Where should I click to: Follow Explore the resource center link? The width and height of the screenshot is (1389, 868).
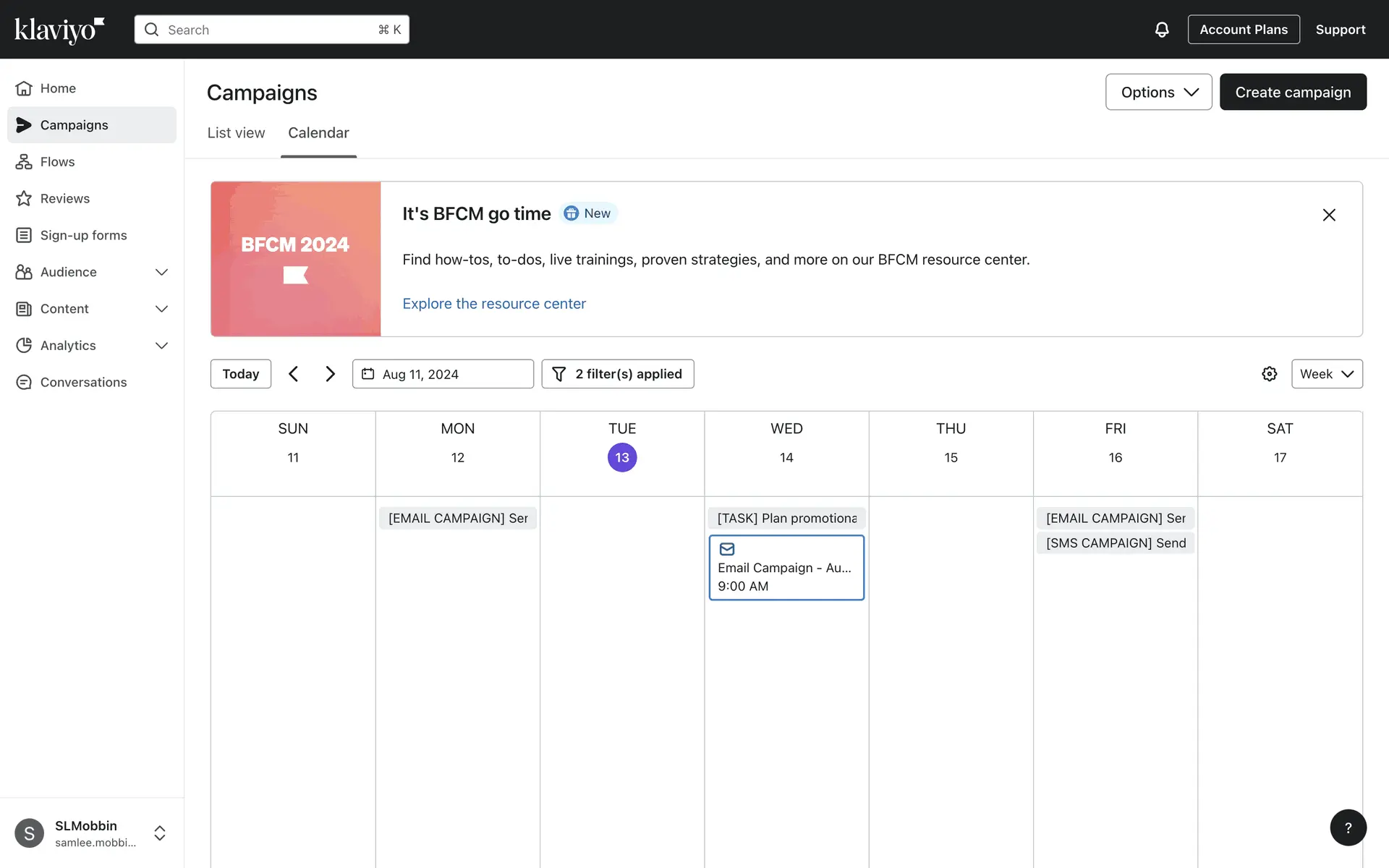point(493,304)
